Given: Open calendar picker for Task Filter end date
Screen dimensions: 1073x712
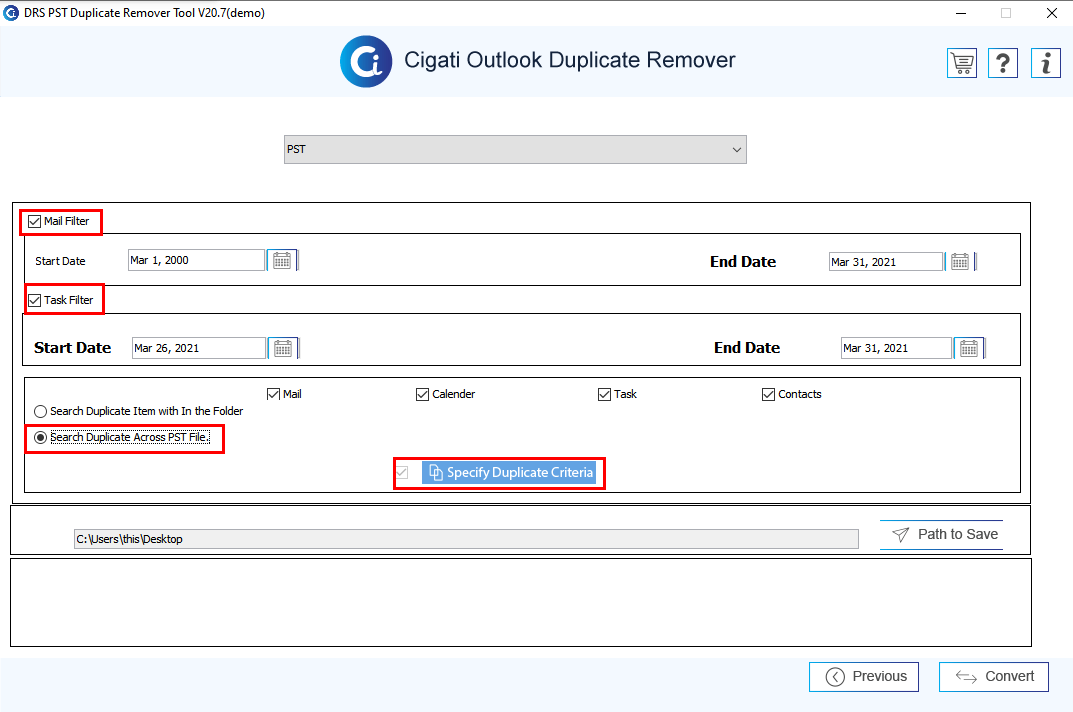Looking at the screenshot, I should point(969,348).
